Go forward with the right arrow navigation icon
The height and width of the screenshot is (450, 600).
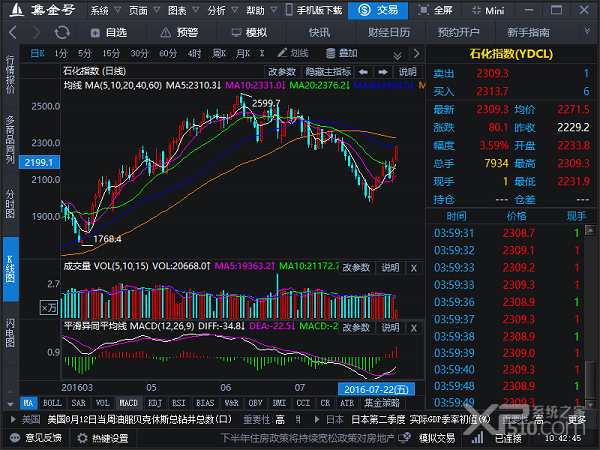[37, 33]
